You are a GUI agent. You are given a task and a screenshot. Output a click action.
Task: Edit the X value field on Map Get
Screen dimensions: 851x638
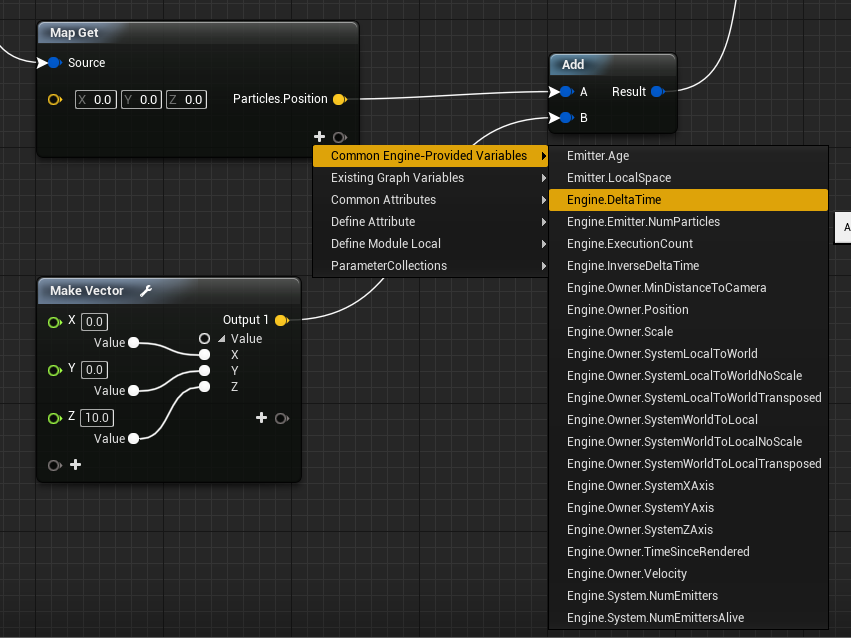[96, 100]
